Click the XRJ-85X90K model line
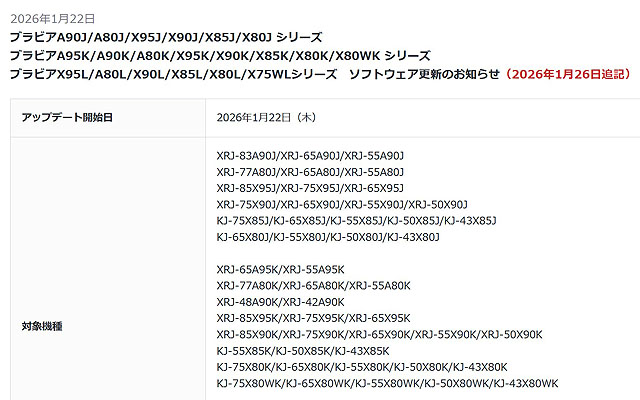 tap(379, 334)
